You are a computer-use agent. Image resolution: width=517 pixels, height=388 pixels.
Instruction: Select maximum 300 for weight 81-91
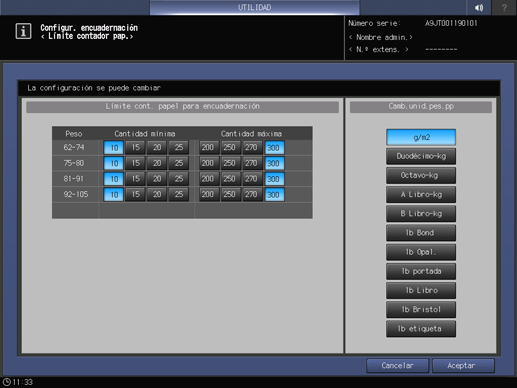coord(274,179)
